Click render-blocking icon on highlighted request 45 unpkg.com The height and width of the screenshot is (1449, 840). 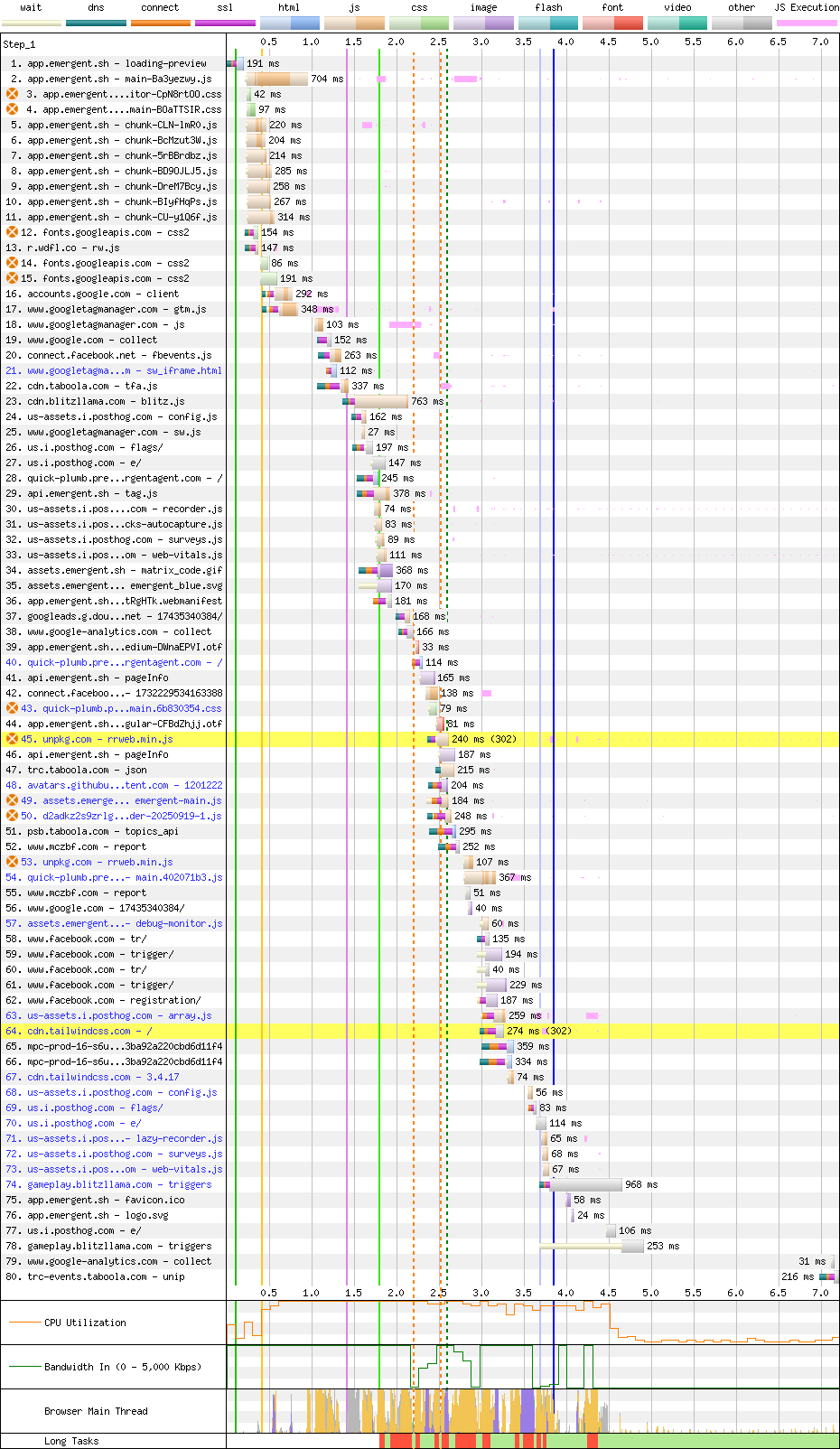pos(12,739)
